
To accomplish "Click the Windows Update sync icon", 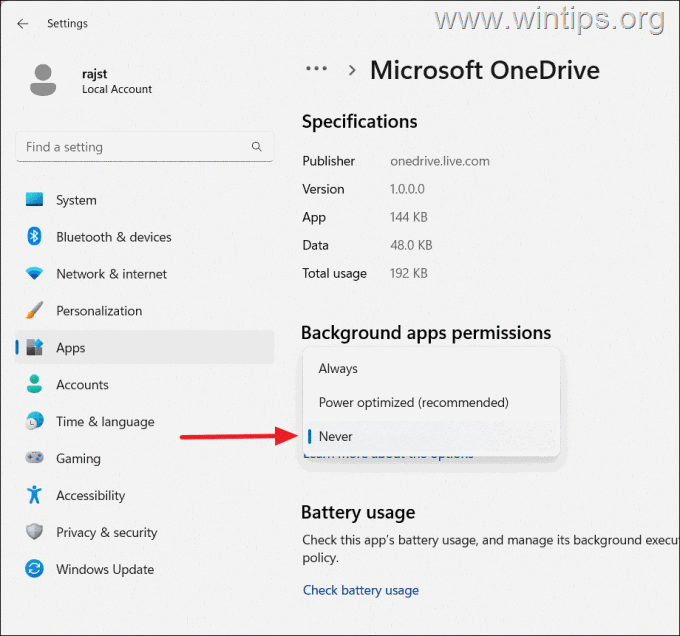I will click(34, 568).
